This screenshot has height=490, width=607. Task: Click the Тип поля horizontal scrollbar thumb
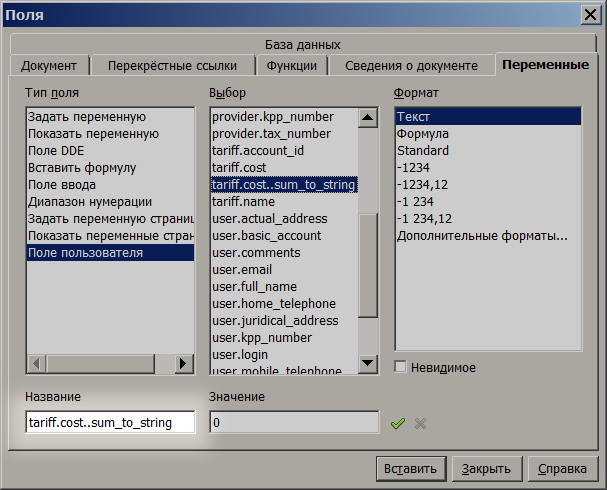(x=100, y=364)
